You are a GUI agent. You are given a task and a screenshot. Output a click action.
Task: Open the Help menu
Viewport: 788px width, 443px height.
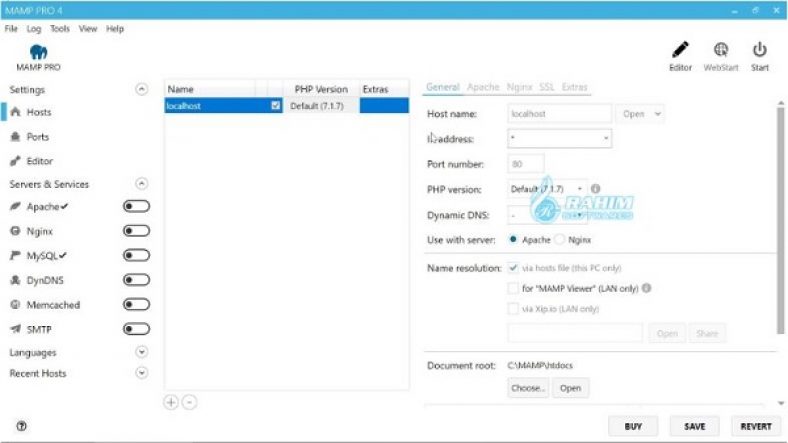coord(115,29)
